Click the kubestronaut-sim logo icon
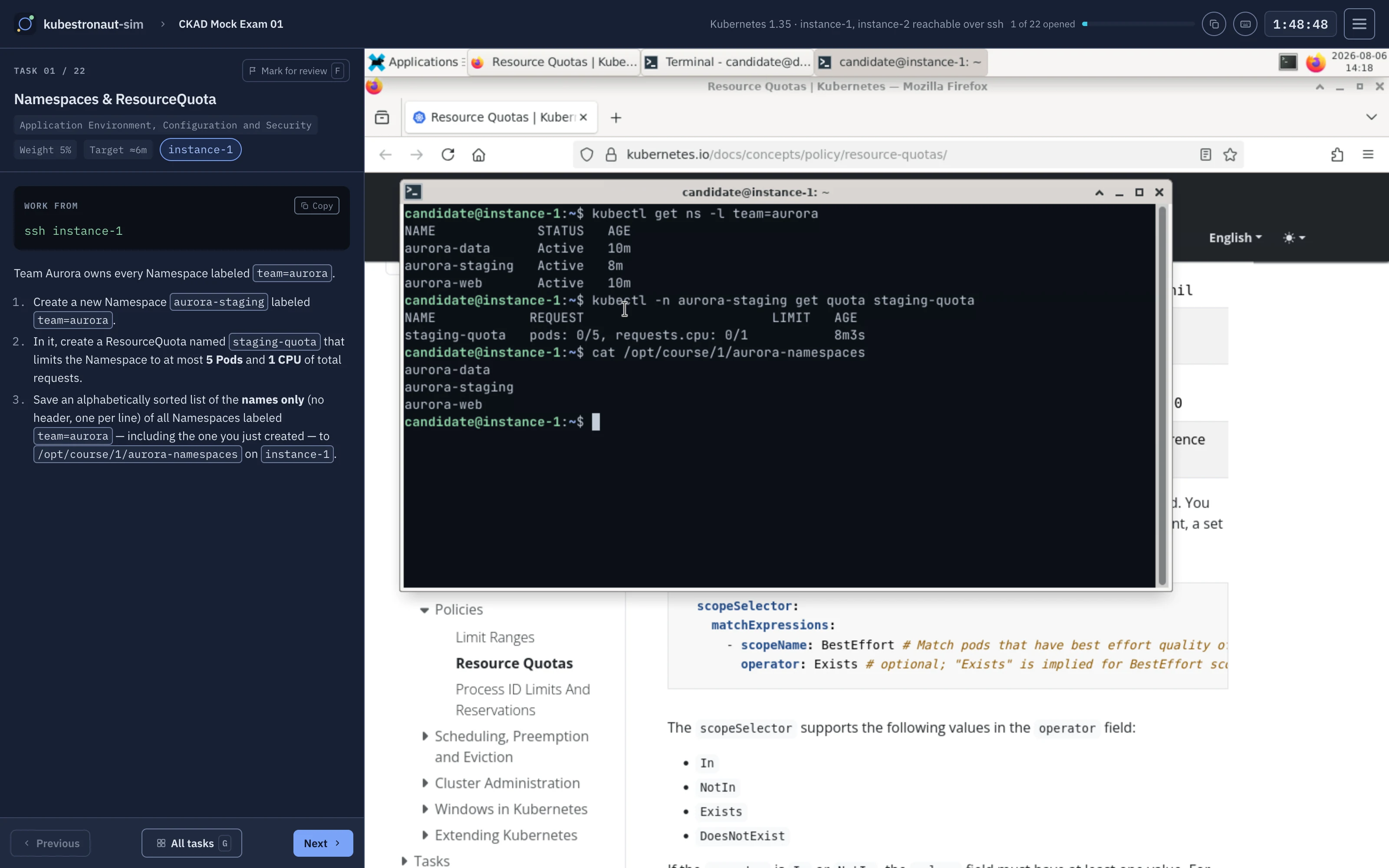This screenshot has width=1389, height=868. (25, 24)
